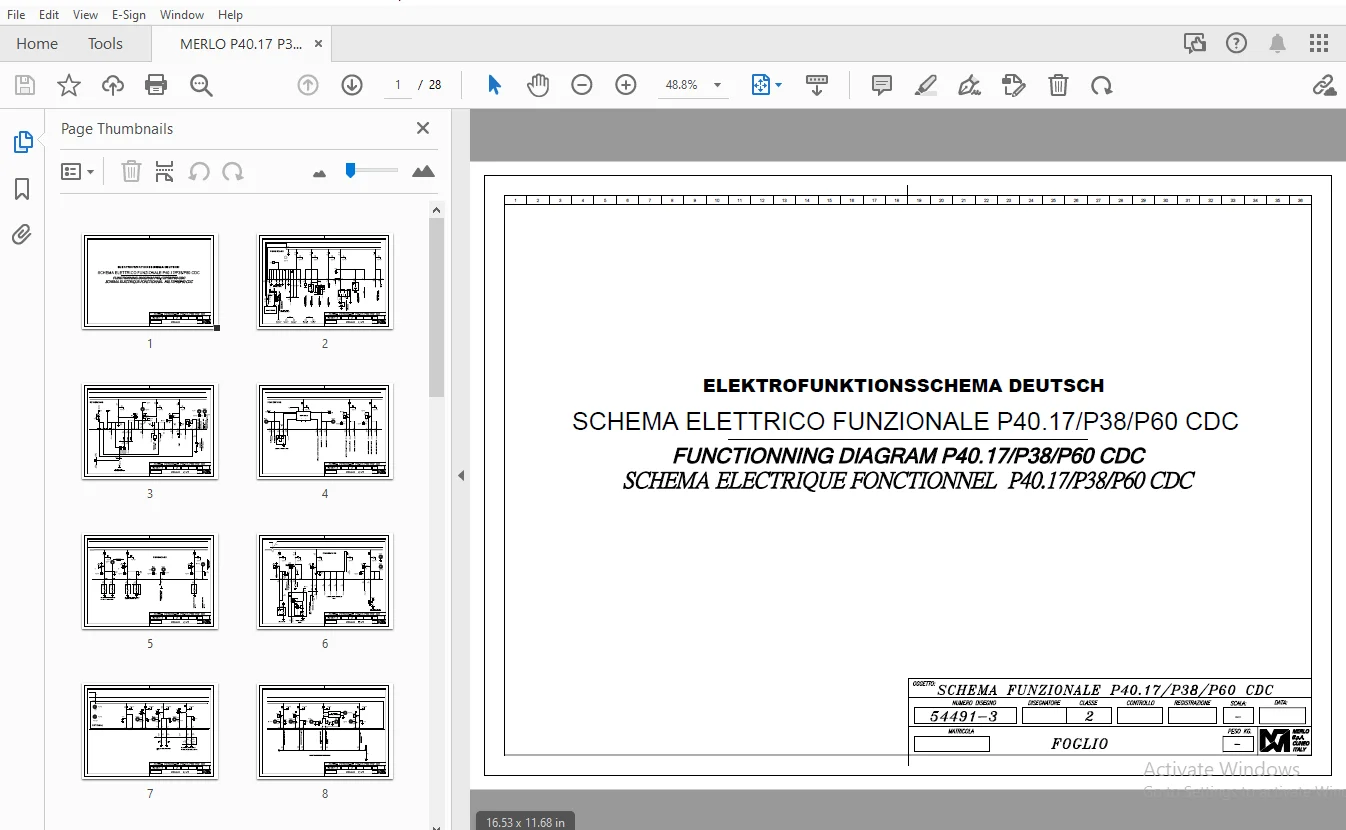Bookmark this file with the star icon
The height and width of the screenshot is (830, 1346).
pyautogui.click(x=68, y=86)
